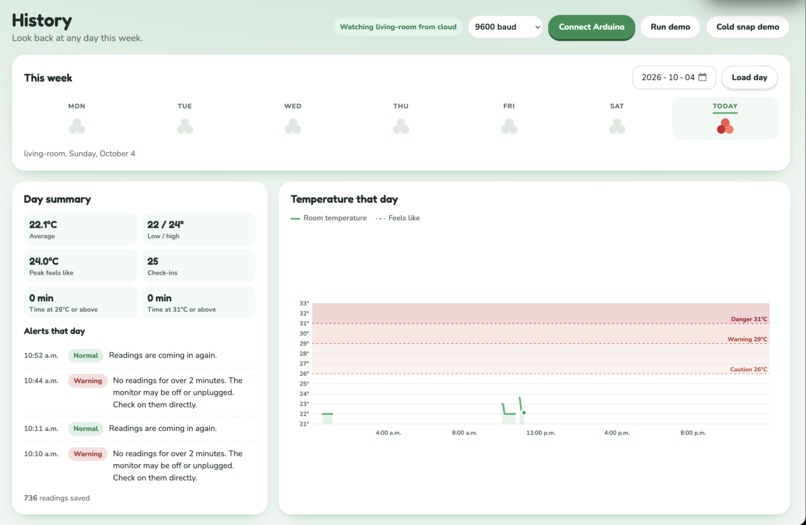Click the THU day label
806x525 pixels.
point(401,106)
